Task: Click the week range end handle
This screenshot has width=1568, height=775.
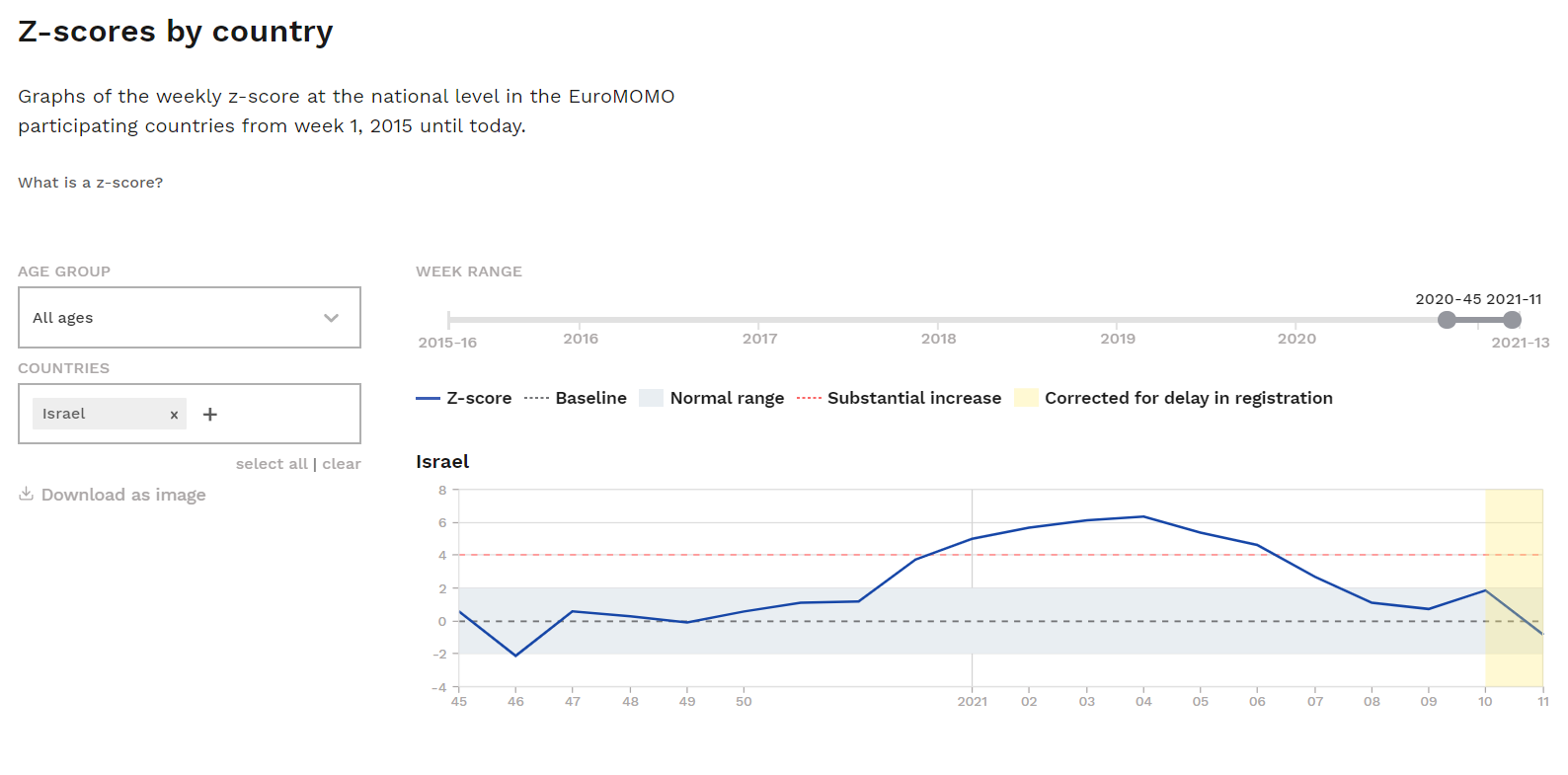Action: click(x=1512, y=320)
